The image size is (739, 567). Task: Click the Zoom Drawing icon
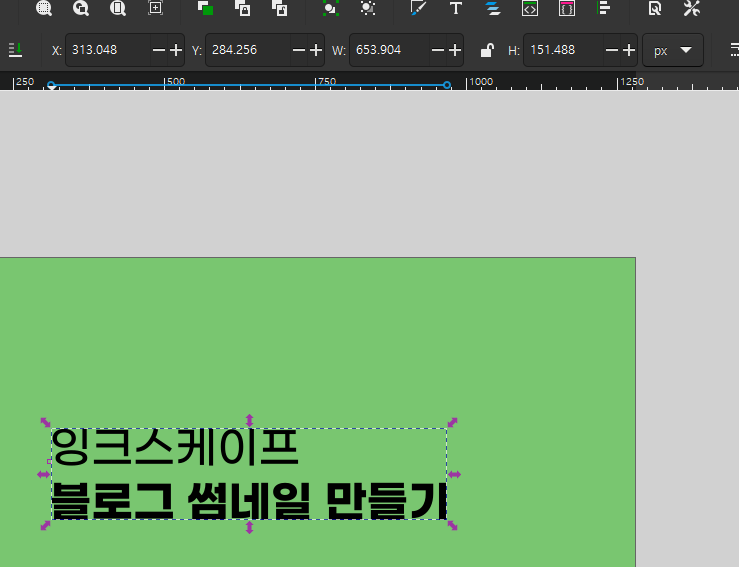pyautogui.click(x=81, y=8)
